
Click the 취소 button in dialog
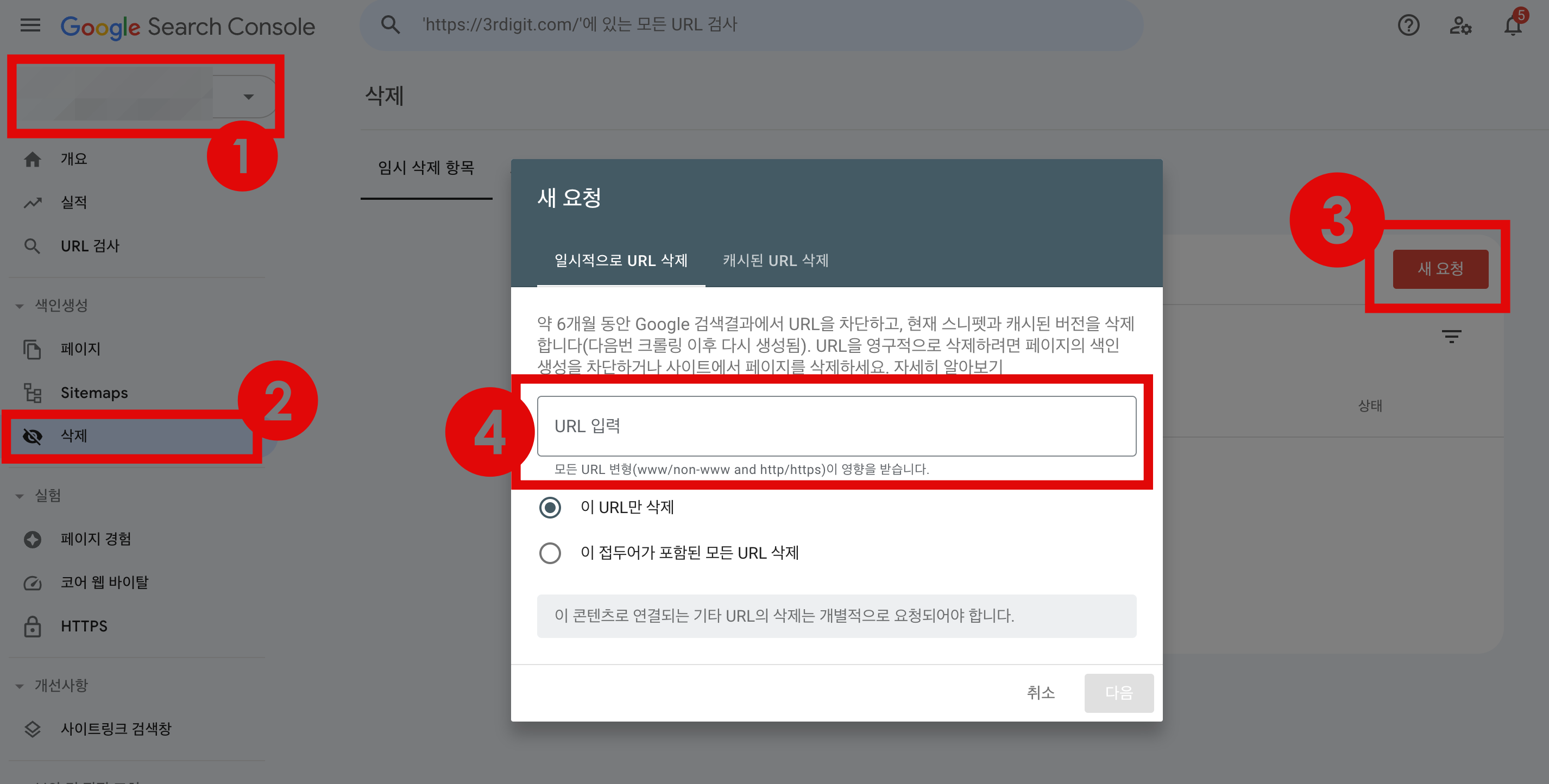tap(1040, 693)
